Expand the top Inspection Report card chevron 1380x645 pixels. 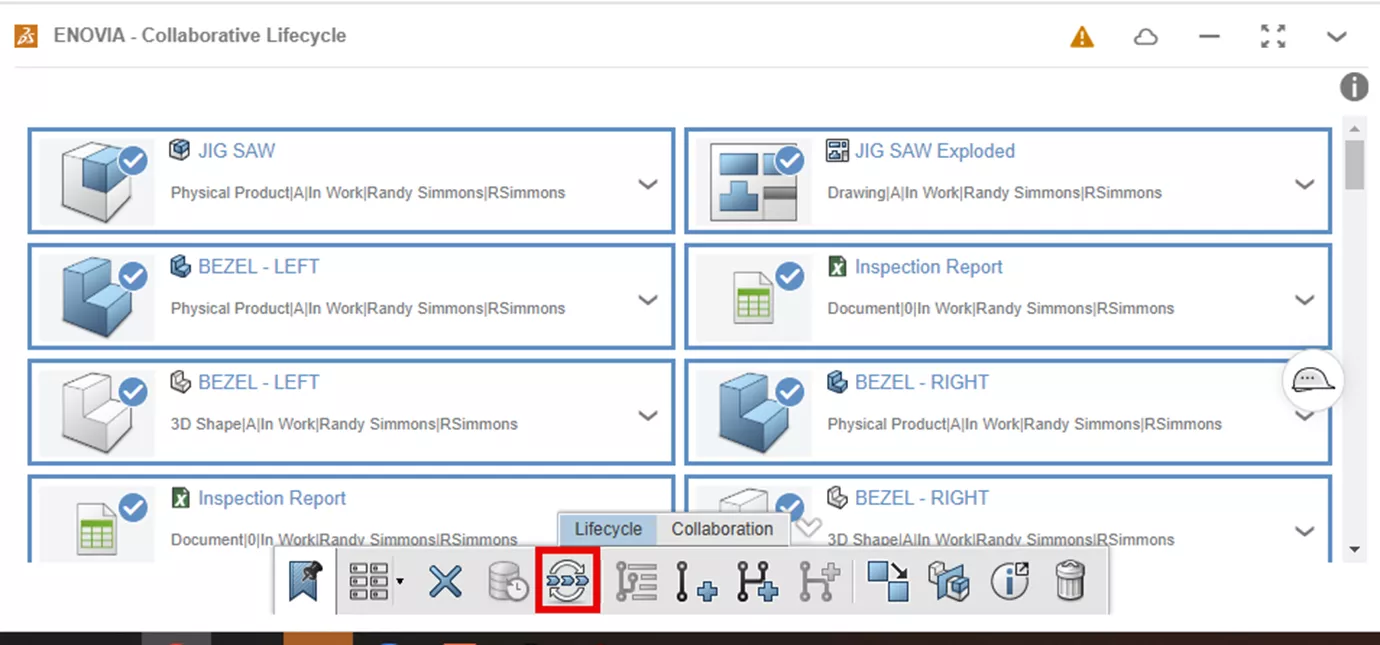point(1304,300)
